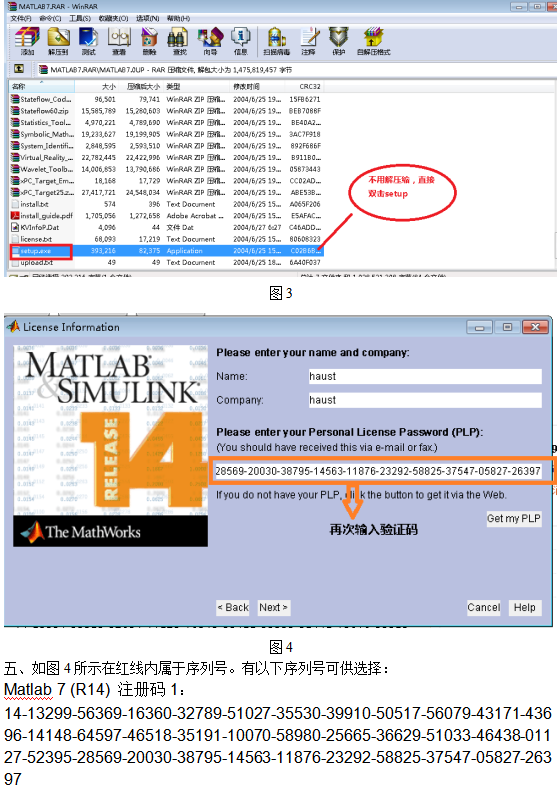Sort by the 修改时间 column header

(x=258, y=86)
